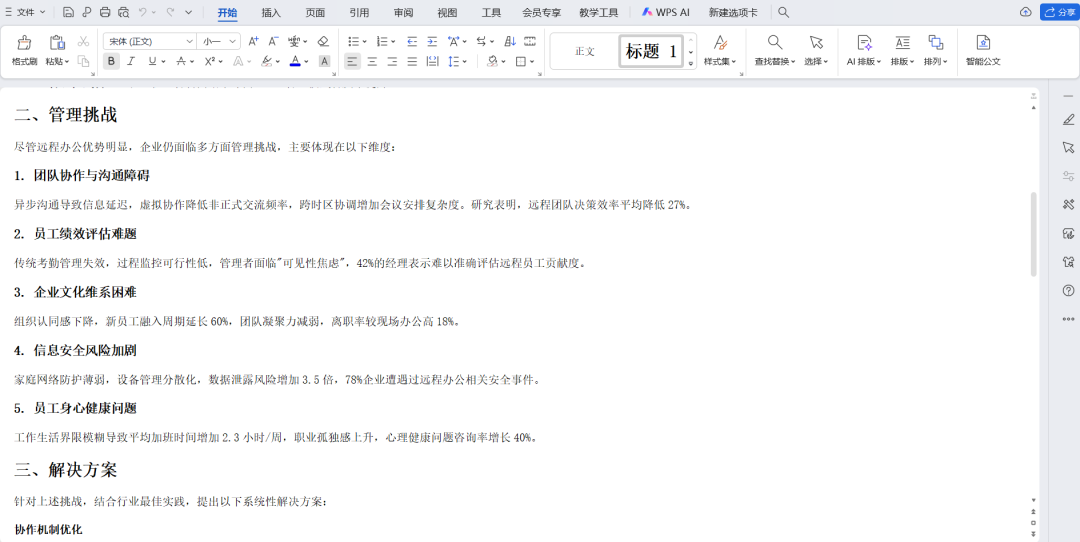Click the Smart Official Document (智能公文) icon

click(x=983, y=43)
